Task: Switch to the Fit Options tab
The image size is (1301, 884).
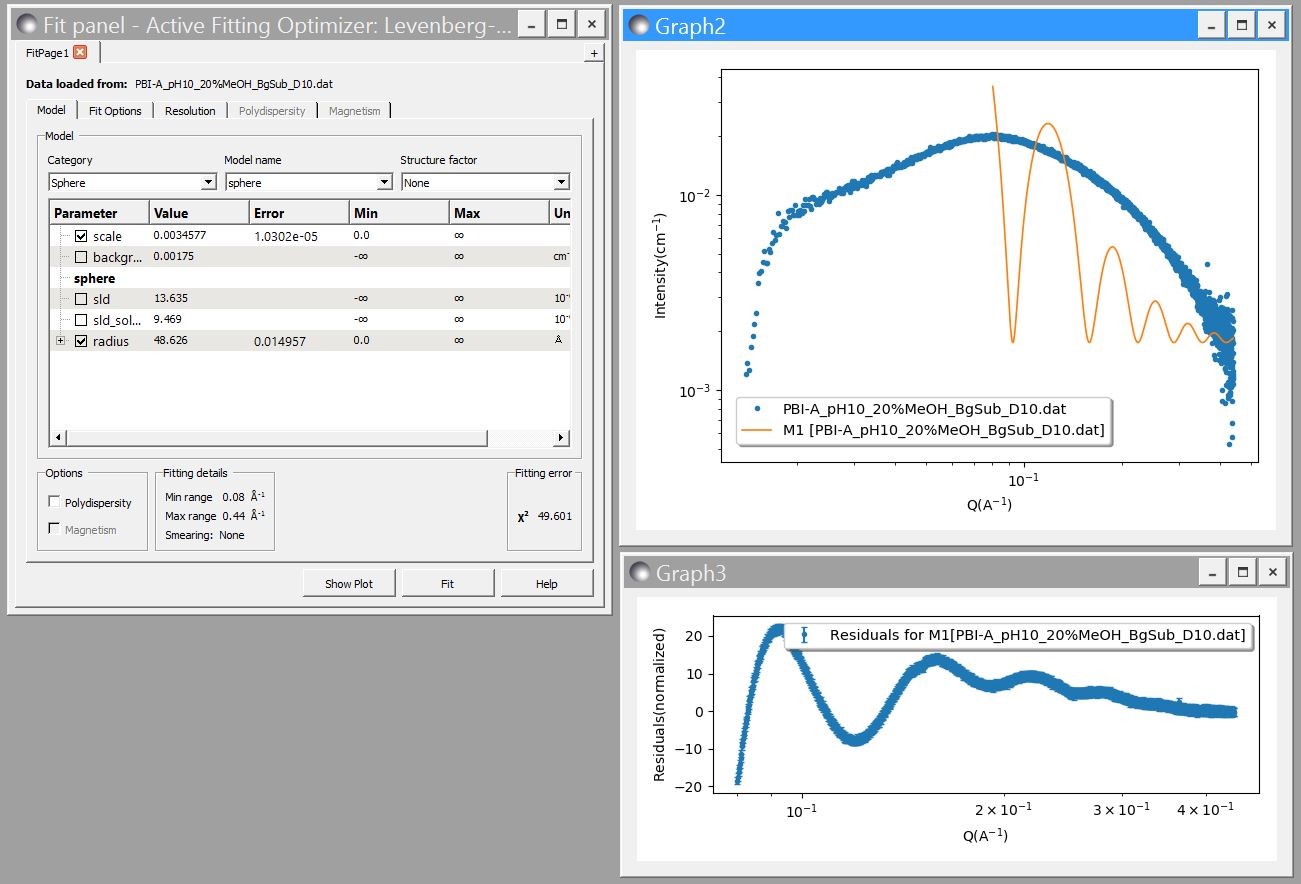Action: click(x=115, y=111)
